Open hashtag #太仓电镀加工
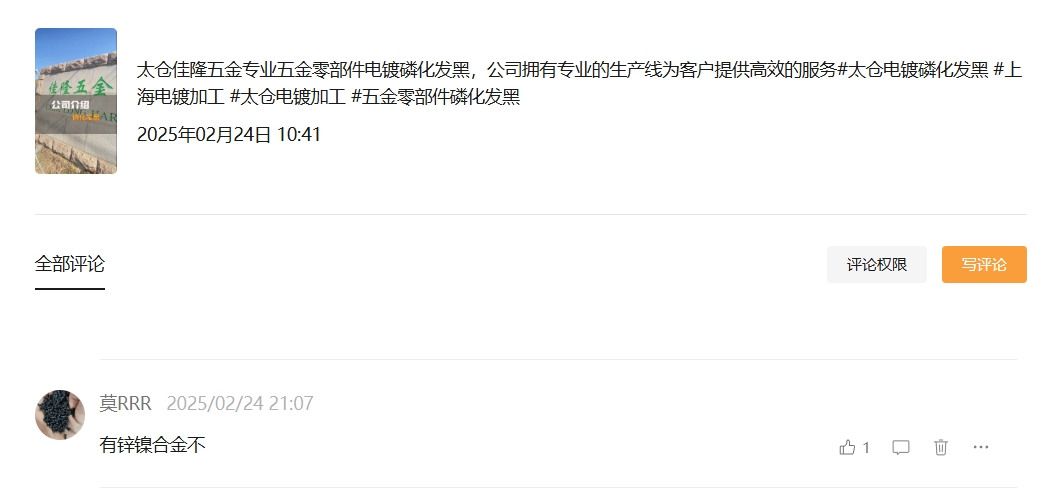 [288, 97]
